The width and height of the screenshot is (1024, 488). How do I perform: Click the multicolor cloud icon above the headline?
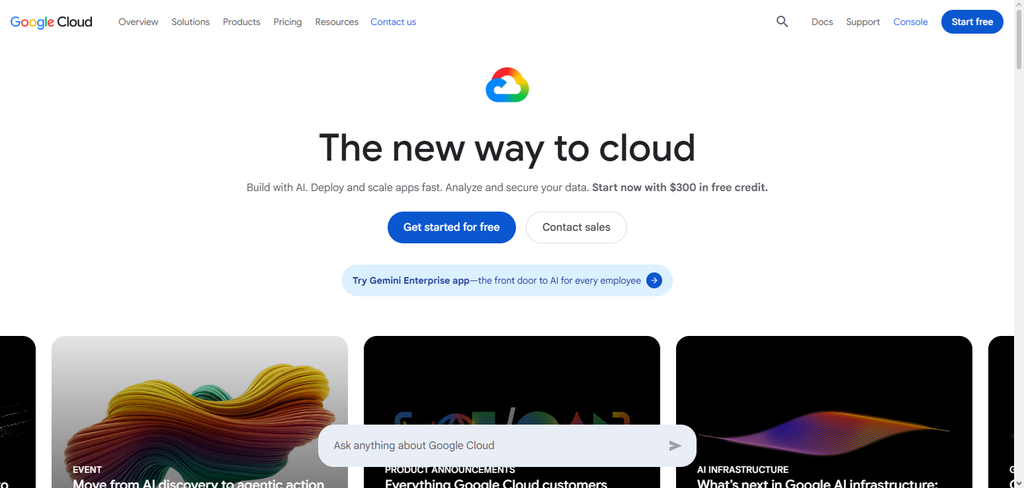(x=507, y=85)
